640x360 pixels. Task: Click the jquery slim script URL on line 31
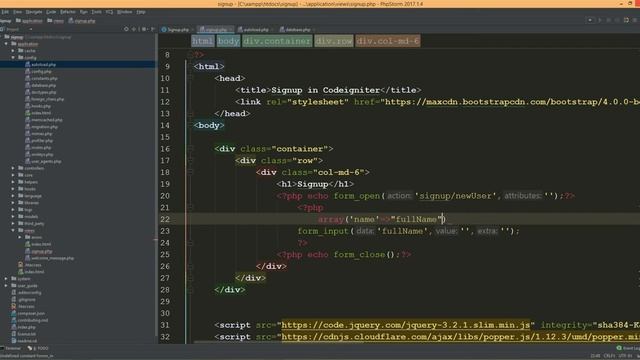point(406,325)
